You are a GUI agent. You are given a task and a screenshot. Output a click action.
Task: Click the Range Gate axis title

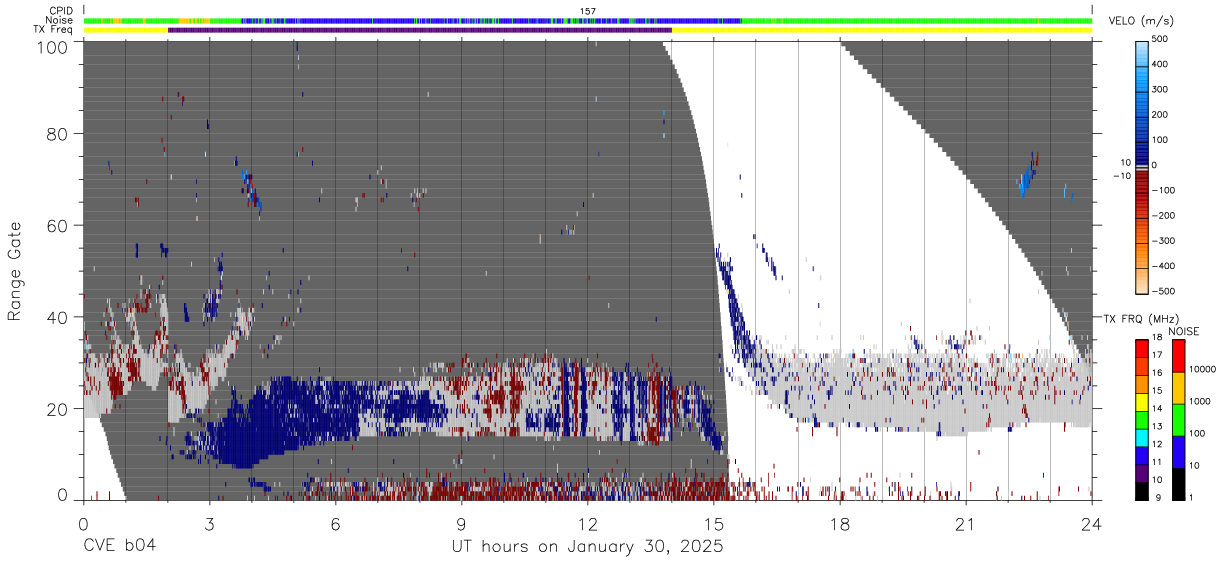pos(15,272)
